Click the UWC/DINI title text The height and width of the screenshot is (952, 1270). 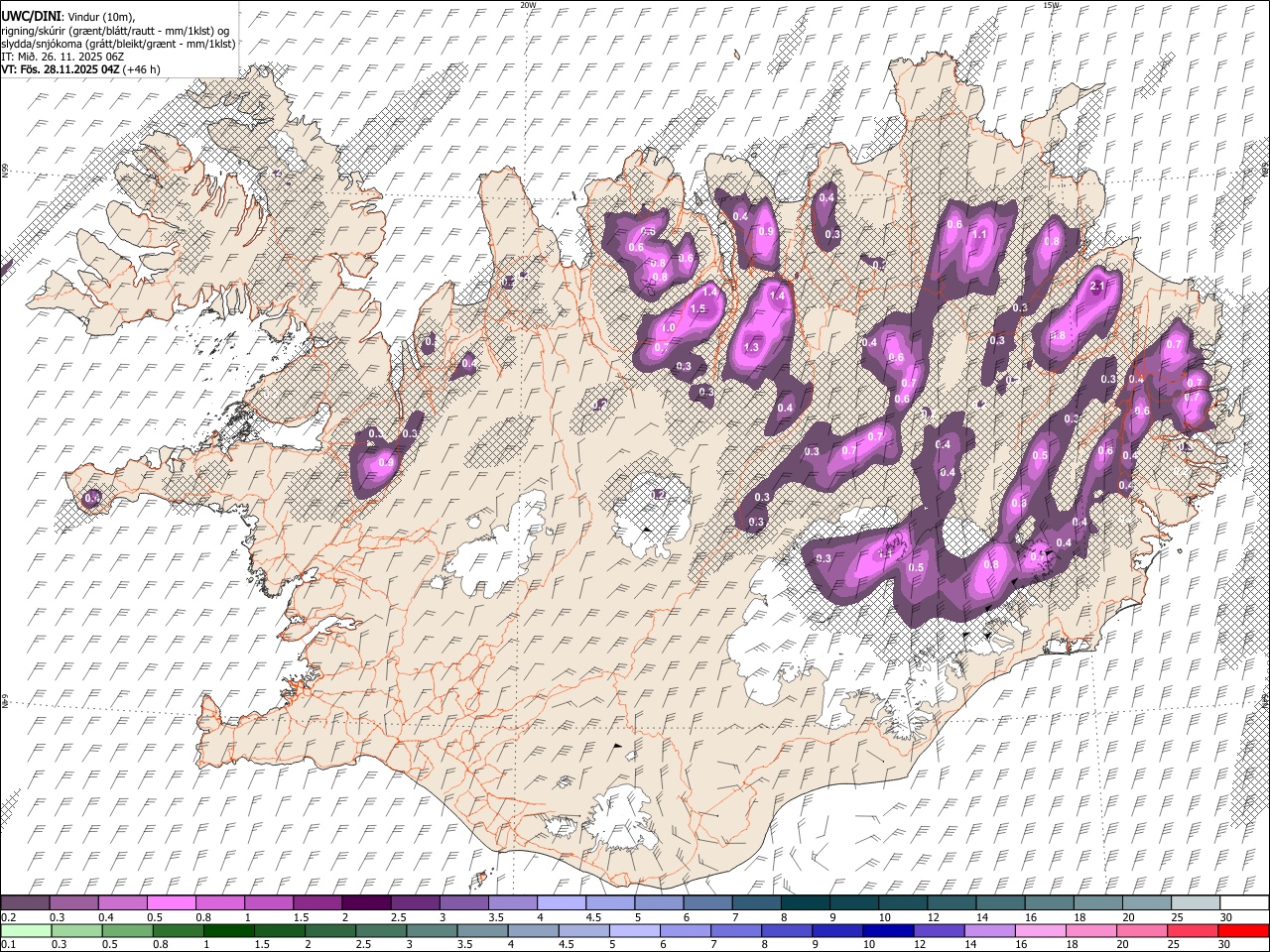pyautogui.click(x=32, y=16)
